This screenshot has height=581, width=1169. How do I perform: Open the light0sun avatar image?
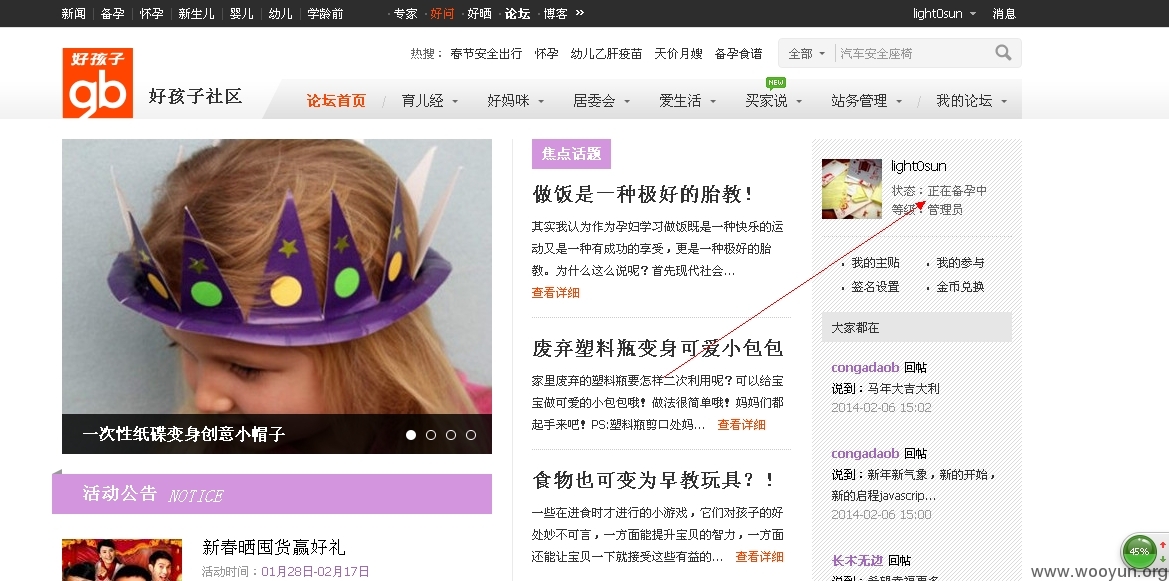coord(851,189)
